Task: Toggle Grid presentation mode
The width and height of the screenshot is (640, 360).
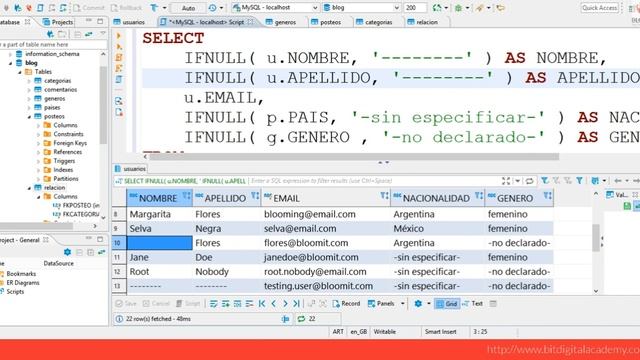Action: pyautogui.click(x=447, y=304)
